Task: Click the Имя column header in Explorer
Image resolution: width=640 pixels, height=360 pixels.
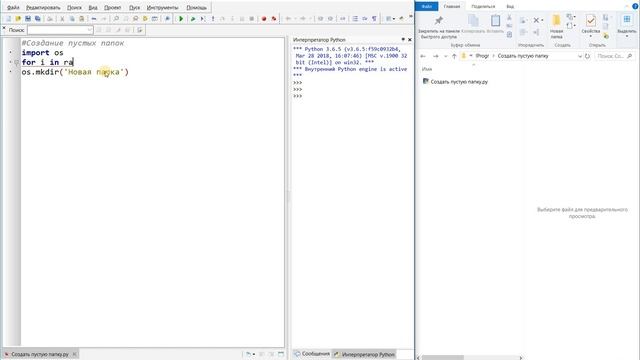Action: (x=427, y=69)
